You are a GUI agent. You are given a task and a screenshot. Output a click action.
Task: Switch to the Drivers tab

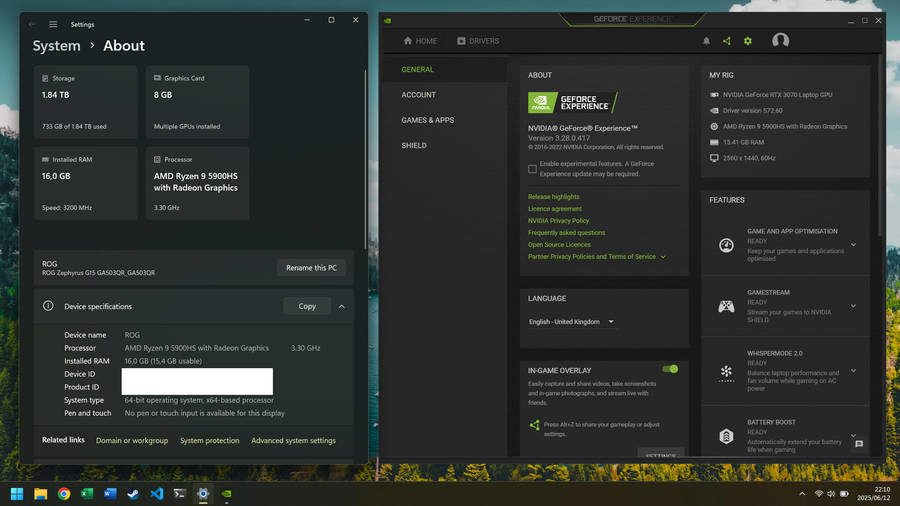pyautogui.click(x=477, y=41)
